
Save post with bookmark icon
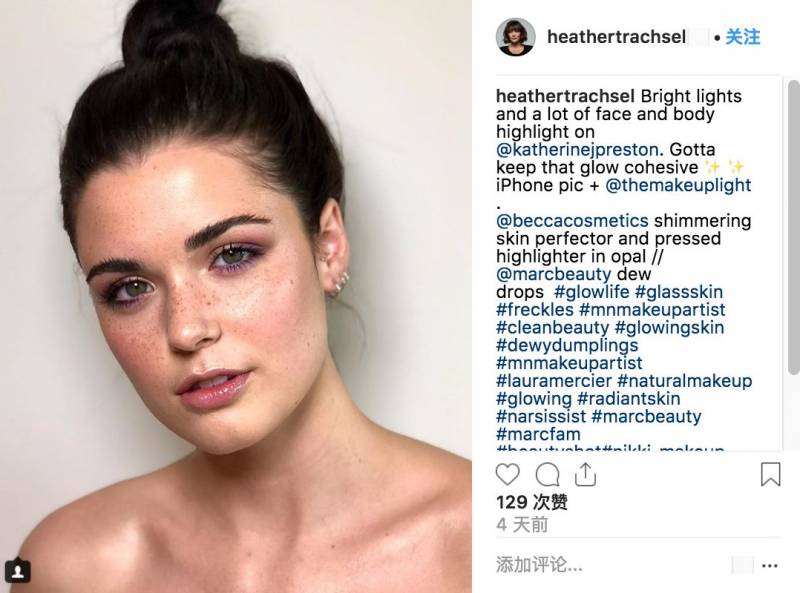tap(770, 474)
